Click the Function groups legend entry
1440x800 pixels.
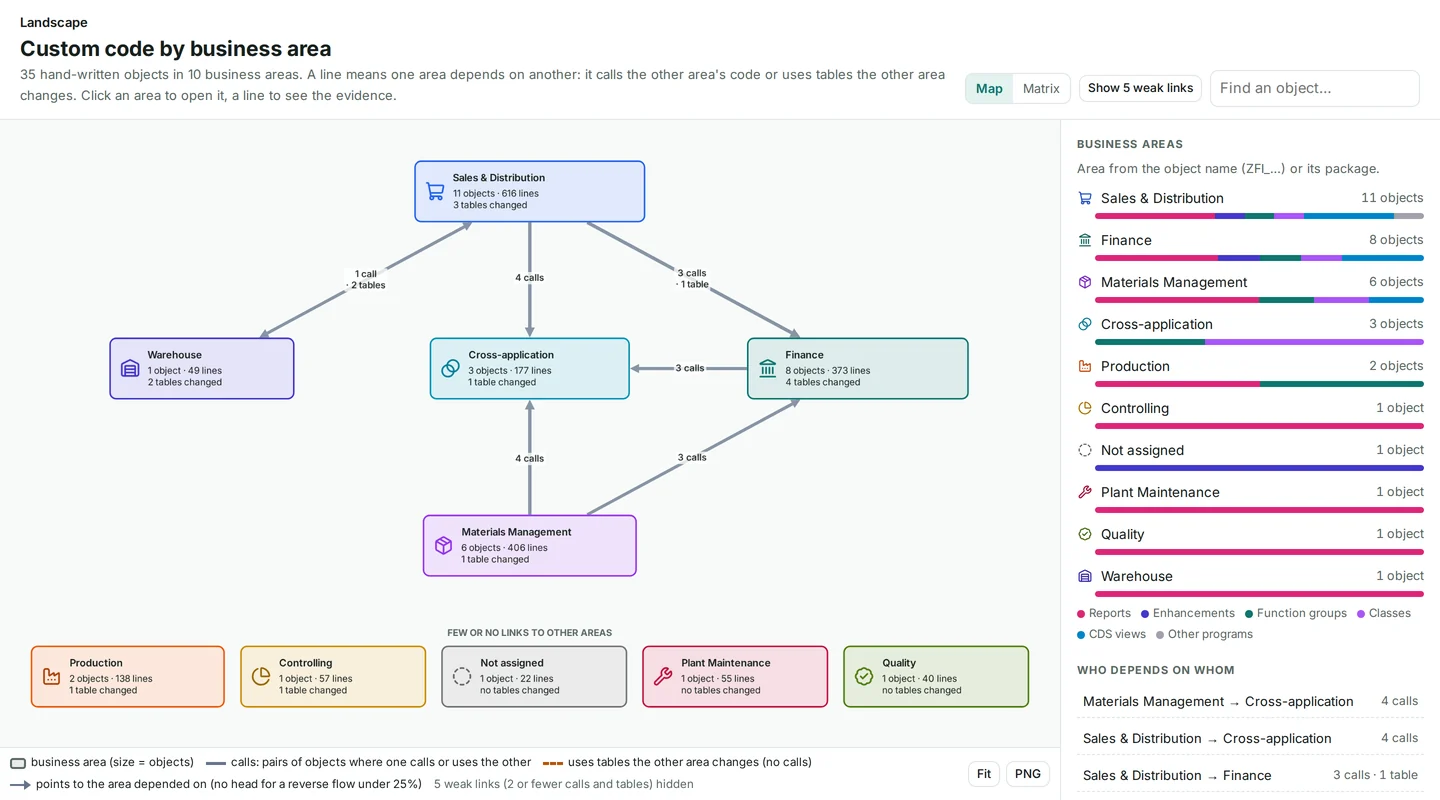click(1296, 613)
